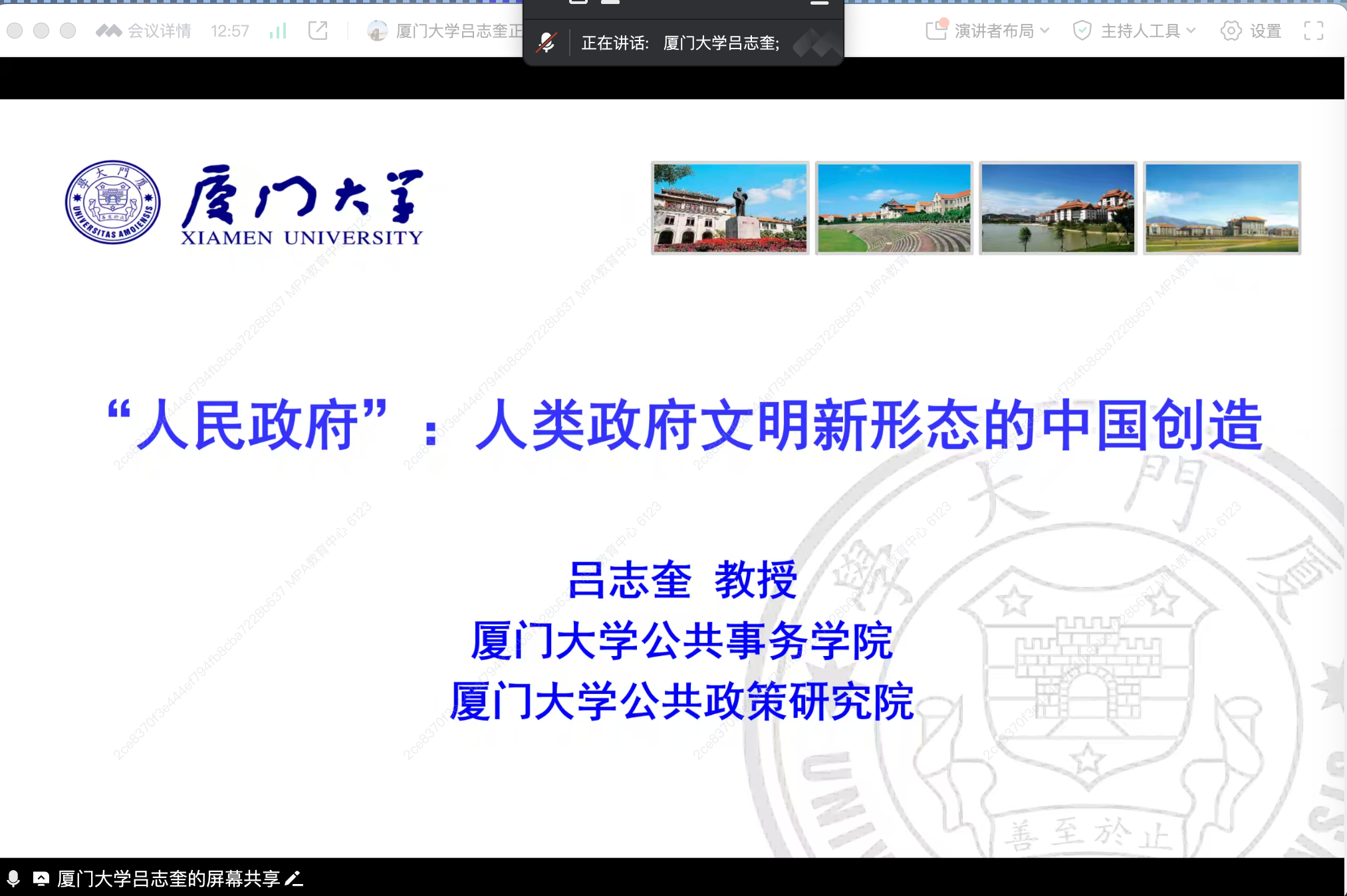Click the fourth campus photo thumbnail
This screenshot has height=896, width=1347.
coord(1221,208)
